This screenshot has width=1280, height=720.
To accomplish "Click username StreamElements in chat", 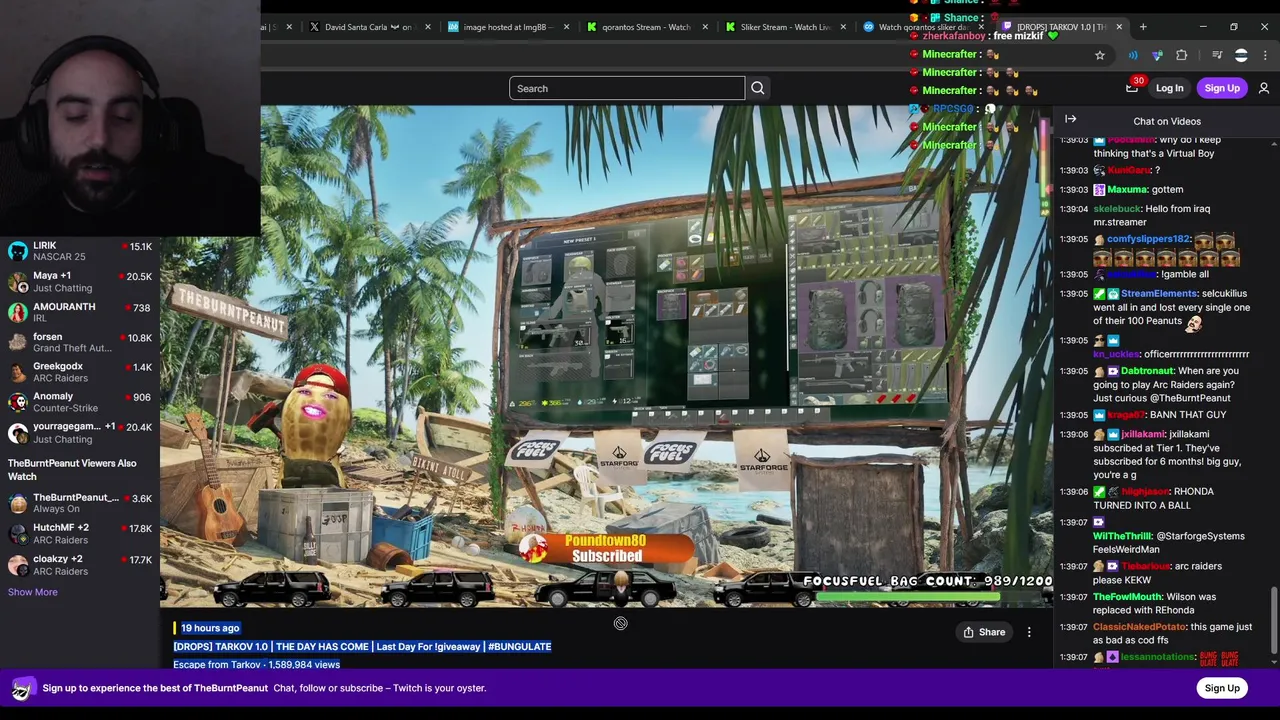I will 1158,293.
